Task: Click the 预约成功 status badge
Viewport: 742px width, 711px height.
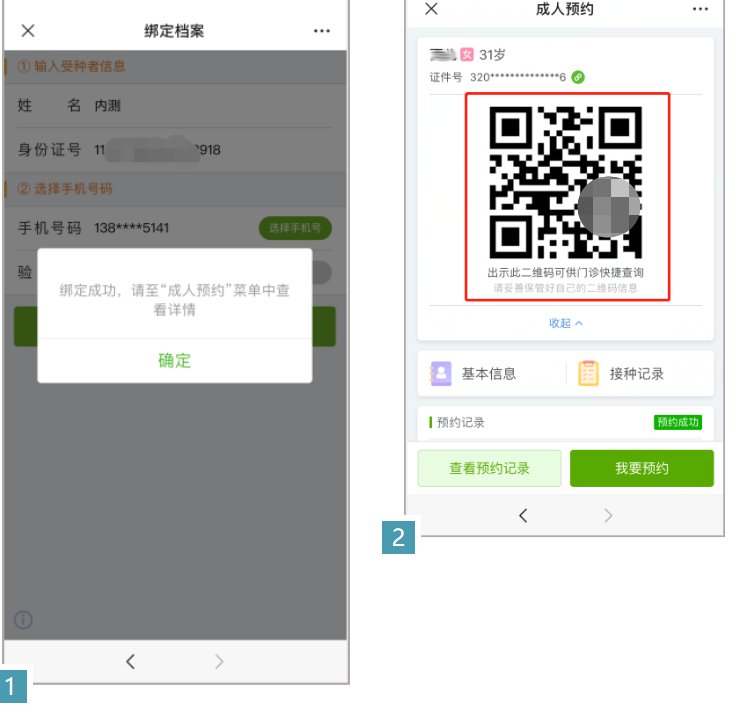Action: pos(678,422)
